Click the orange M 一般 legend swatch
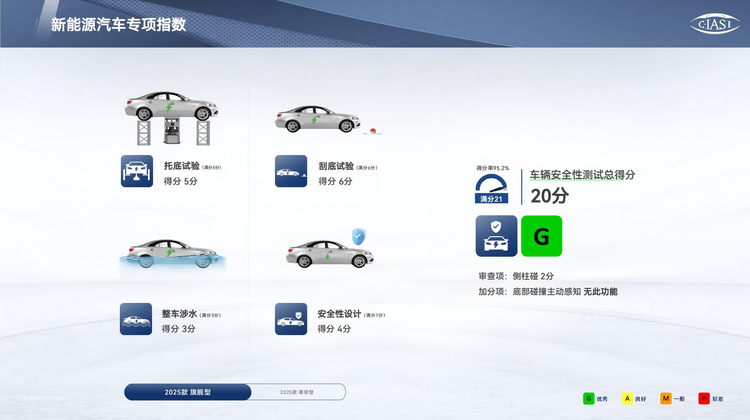 coord(665,398)
